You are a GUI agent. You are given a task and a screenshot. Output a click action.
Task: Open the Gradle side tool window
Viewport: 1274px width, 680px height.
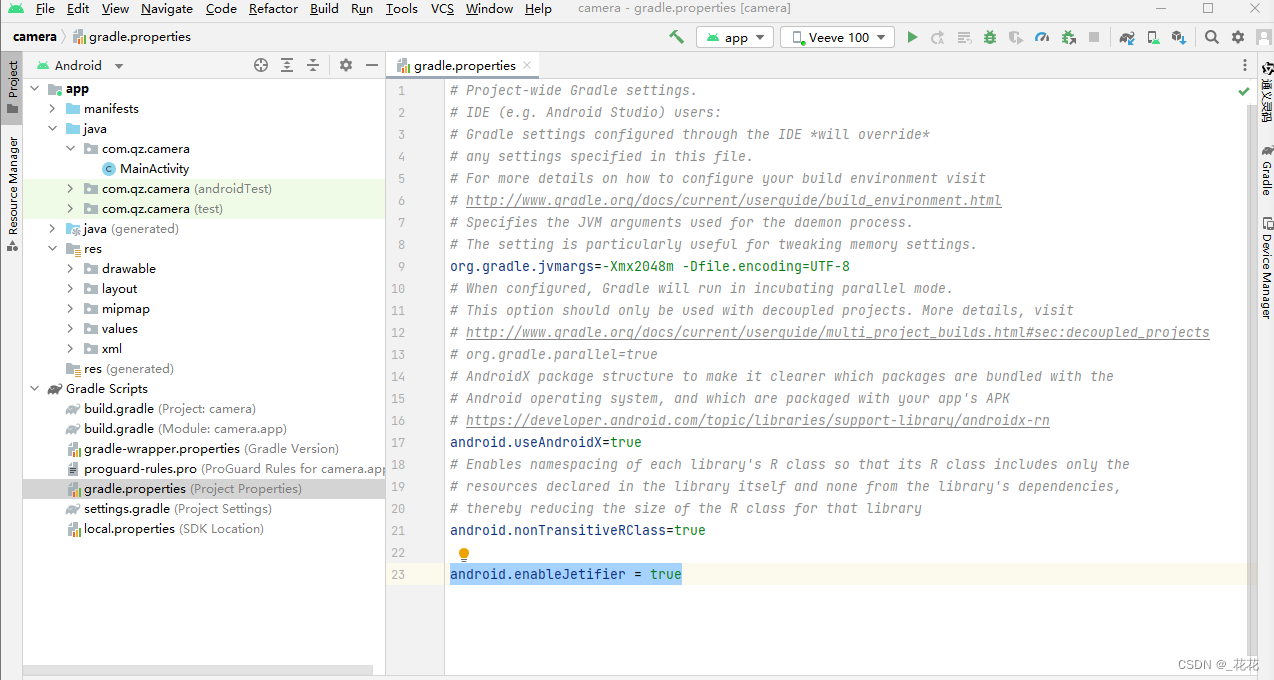point(1266,170)
